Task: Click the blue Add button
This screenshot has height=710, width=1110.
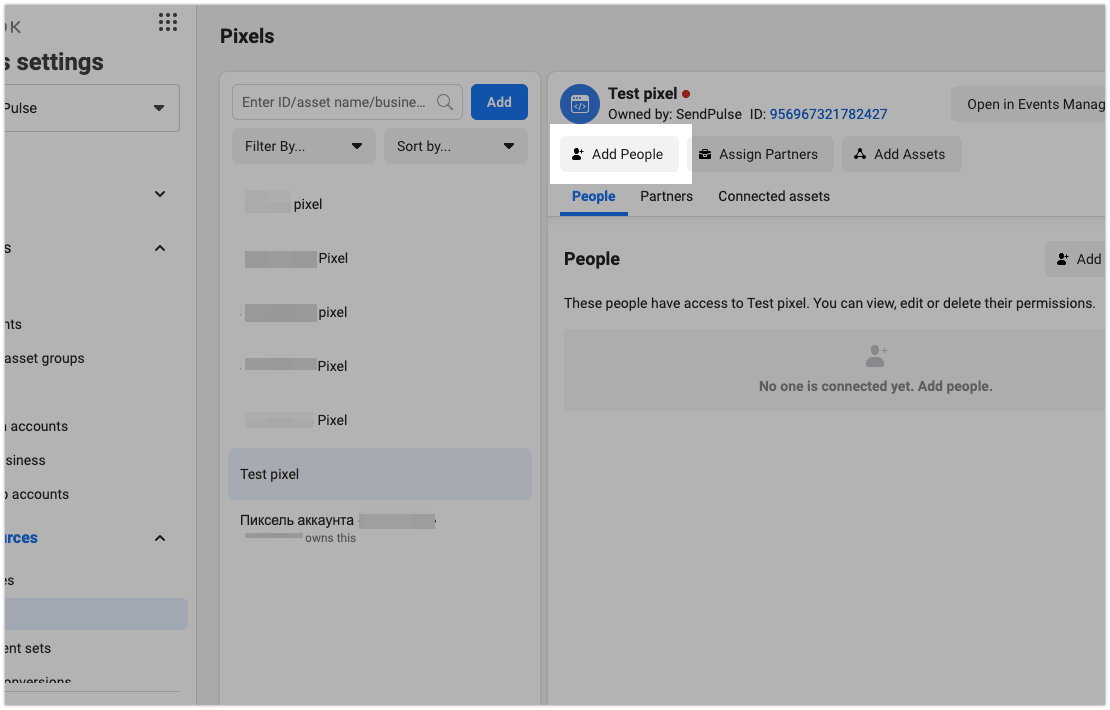Action: (x=499, y=102)
